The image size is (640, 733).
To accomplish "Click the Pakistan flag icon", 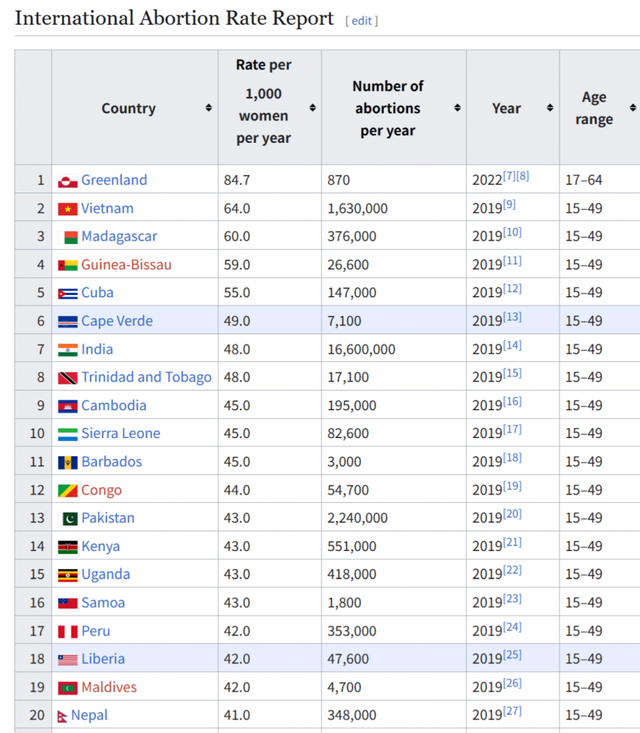I will coord(70,519).
